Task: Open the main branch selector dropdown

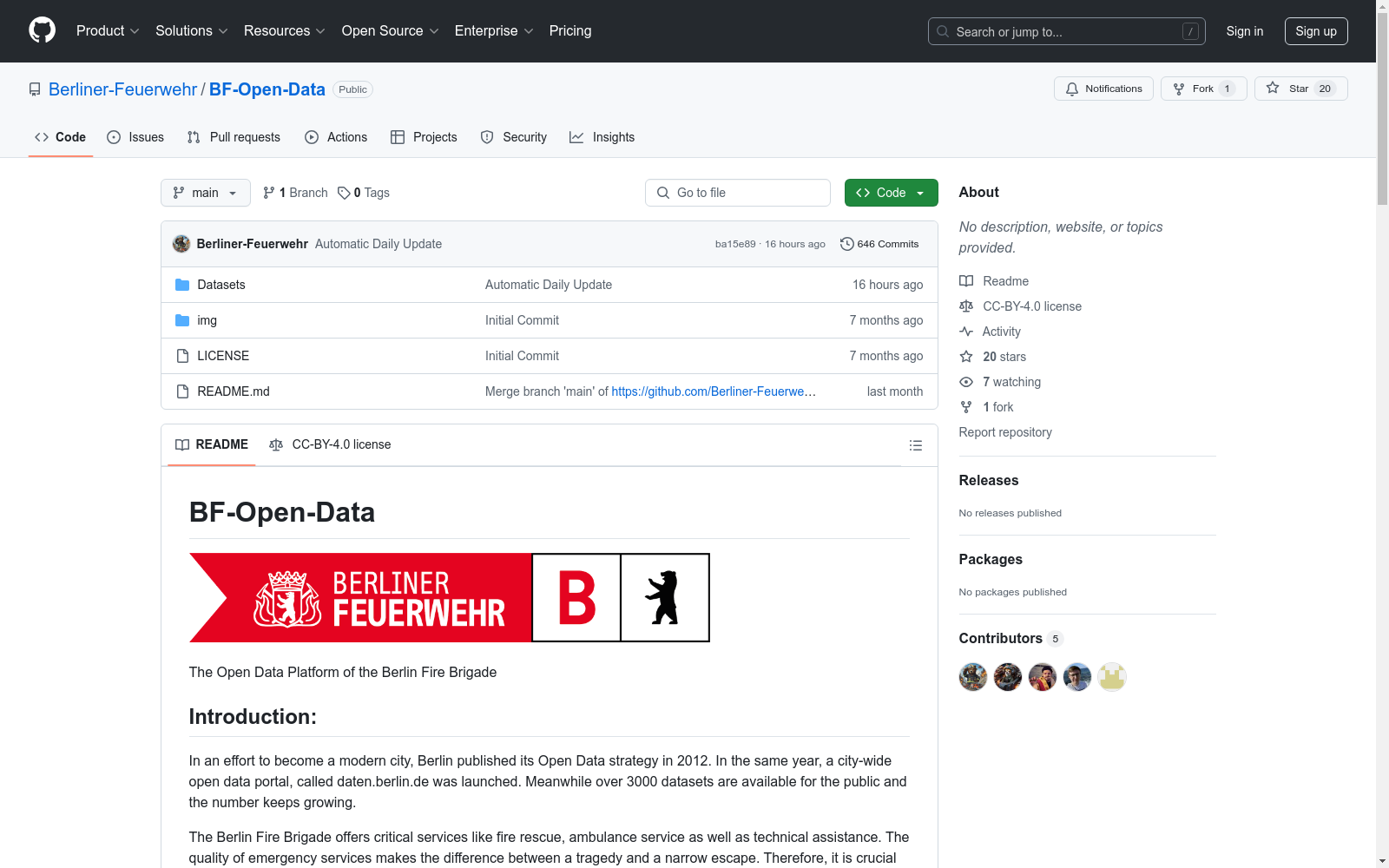Action: coord(206,193)
